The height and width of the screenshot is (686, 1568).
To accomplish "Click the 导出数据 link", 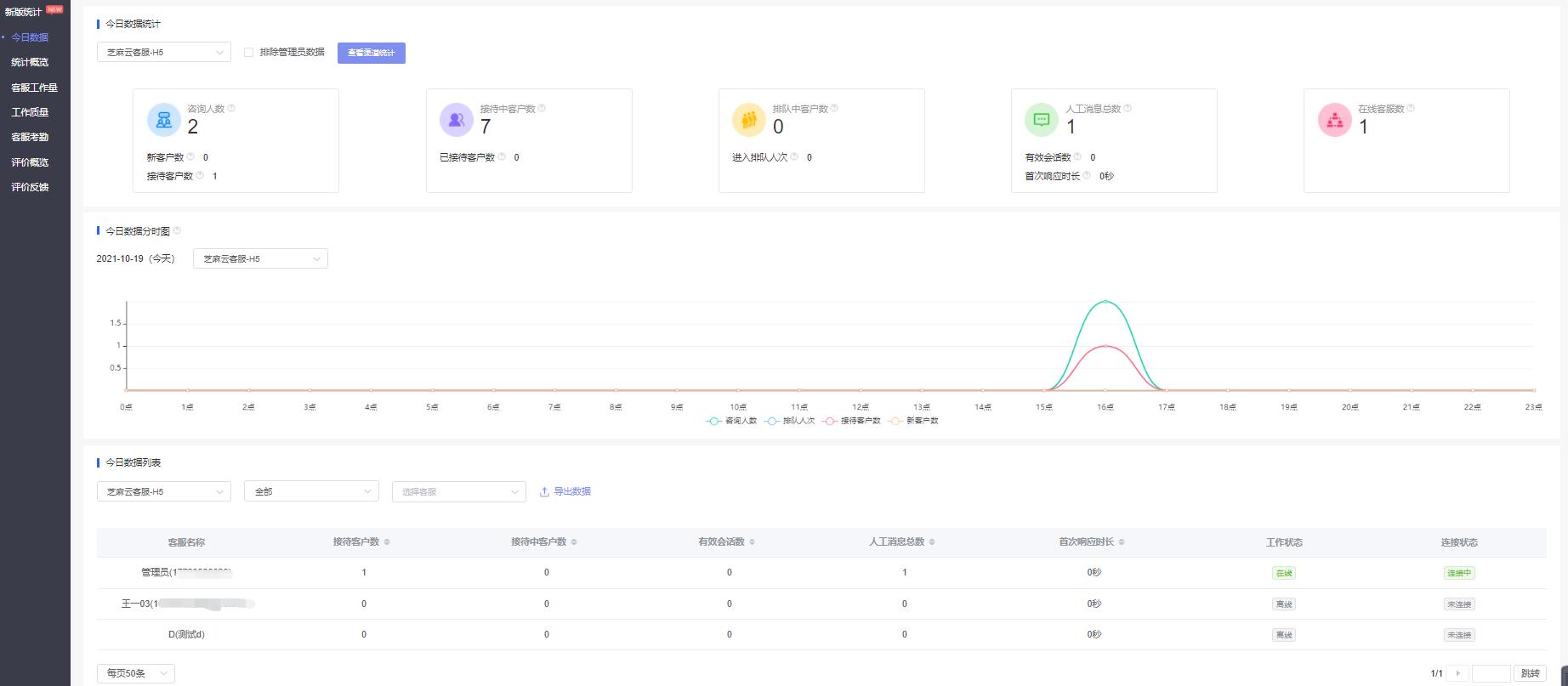I will (x=565, y=491).
